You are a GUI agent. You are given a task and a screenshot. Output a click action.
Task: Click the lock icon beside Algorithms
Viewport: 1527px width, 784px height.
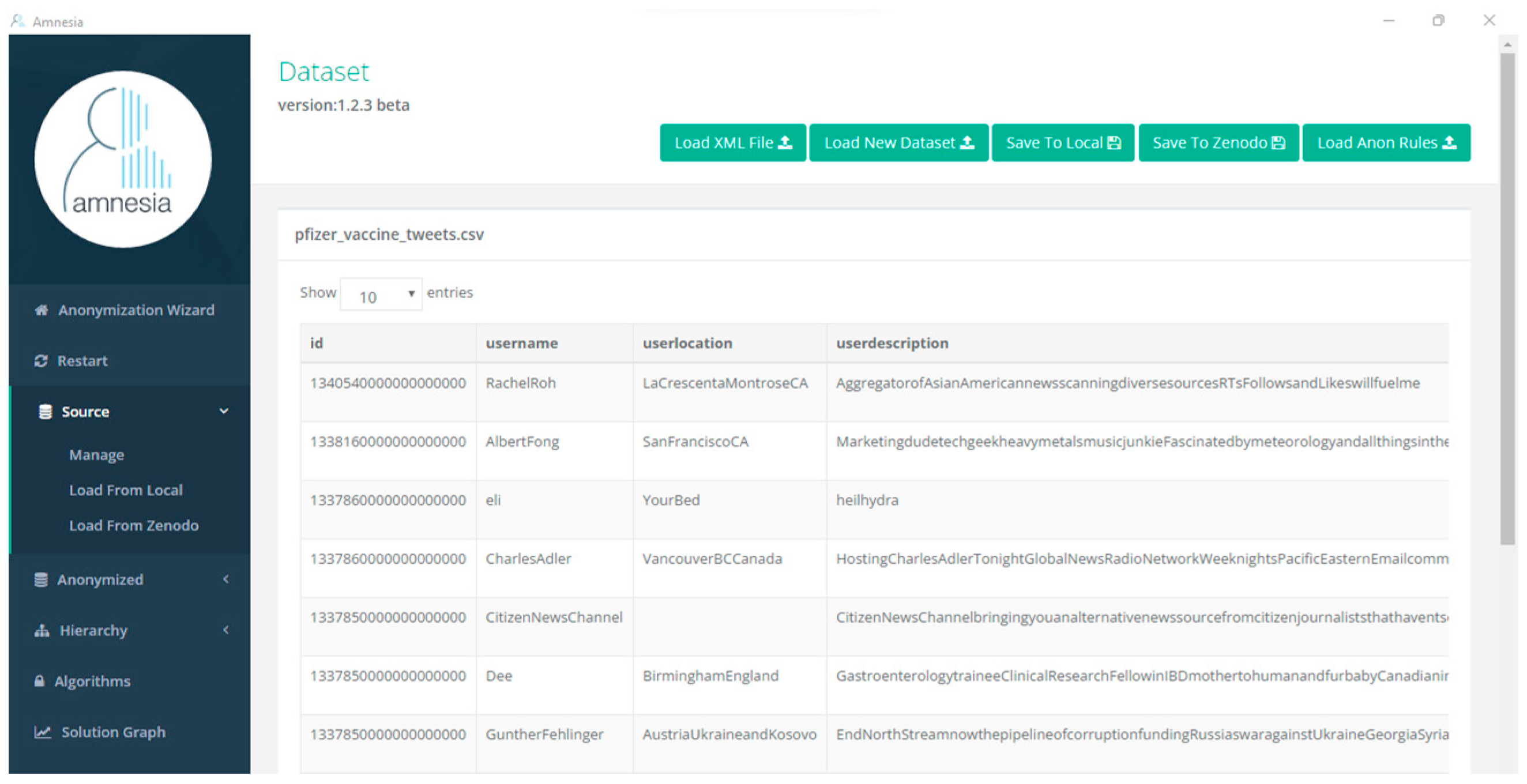[40, 681]
